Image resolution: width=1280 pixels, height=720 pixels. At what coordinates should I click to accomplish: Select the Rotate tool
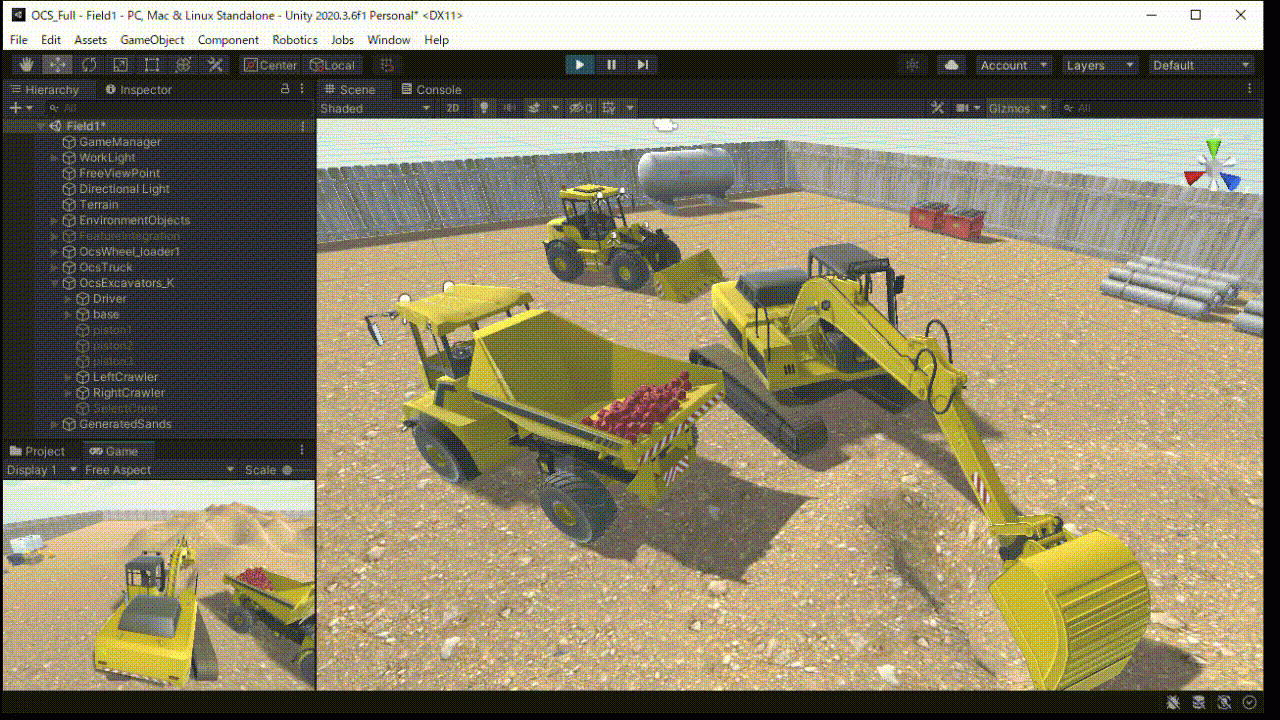89,64
